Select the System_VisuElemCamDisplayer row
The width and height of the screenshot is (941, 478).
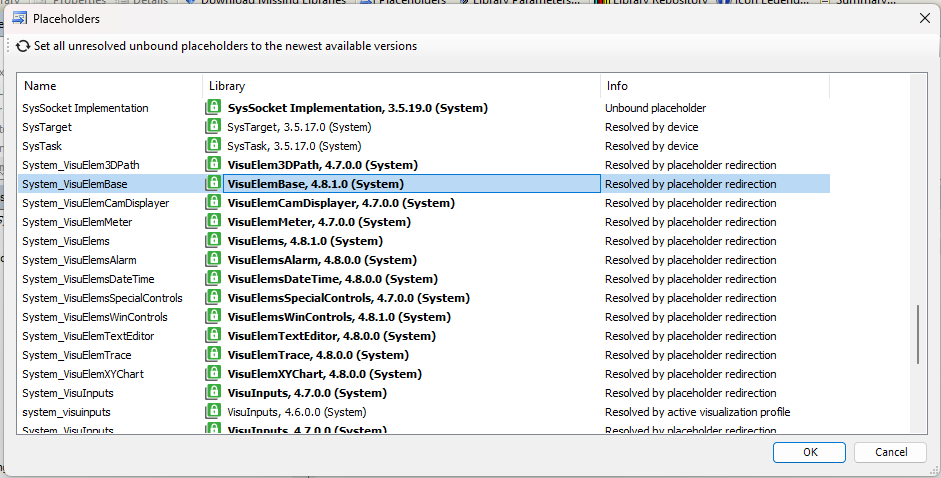coord(95,203)
